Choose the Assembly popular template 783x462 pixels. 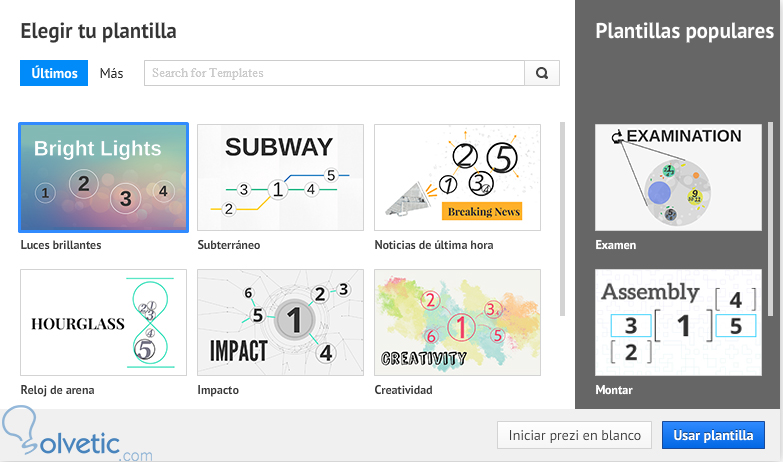pyautogui.click(x=678, y=322)
